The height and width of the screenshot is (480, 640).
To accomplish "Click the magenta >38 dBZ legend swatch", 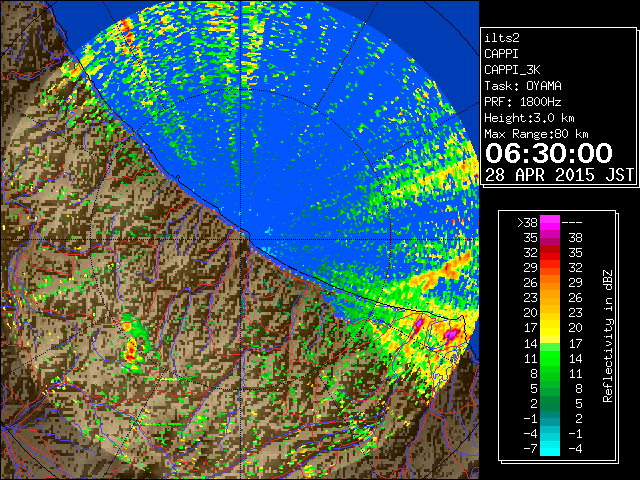I will pos(550,222).
